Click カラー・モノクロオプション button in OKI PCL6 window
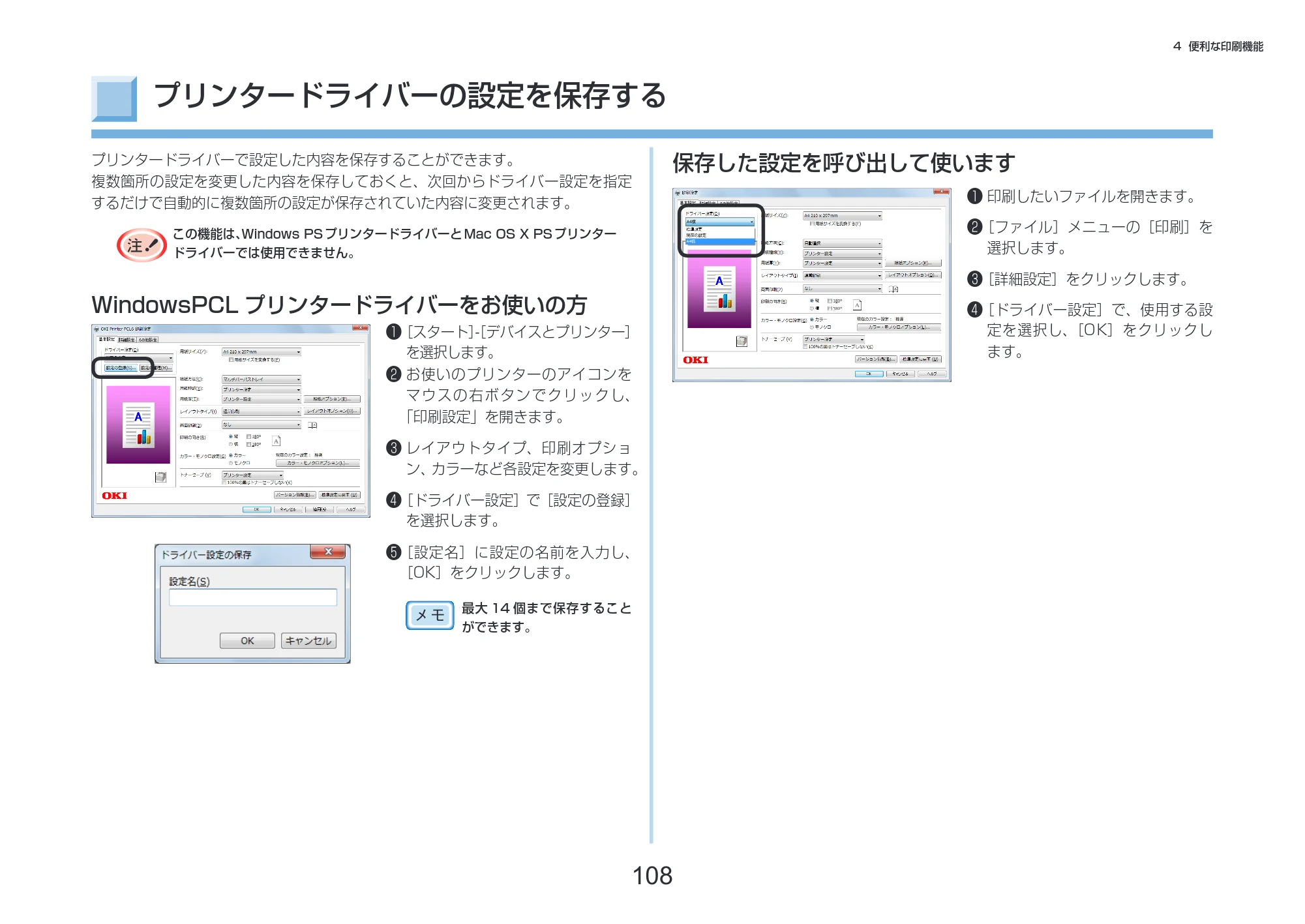 pos(318,463)
